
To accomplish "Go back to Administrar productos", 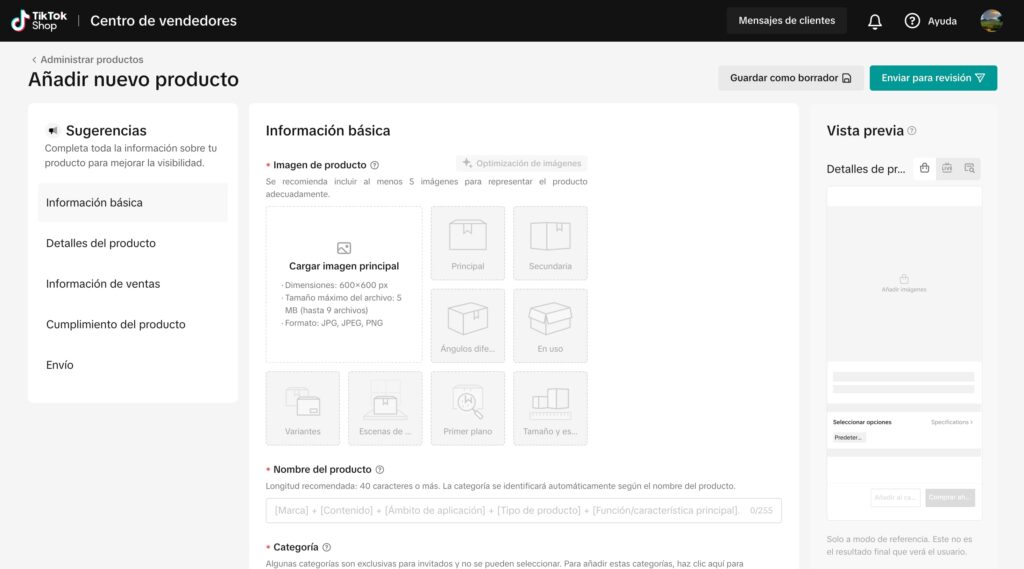I will pyautogui.click(x=87, y=60).
